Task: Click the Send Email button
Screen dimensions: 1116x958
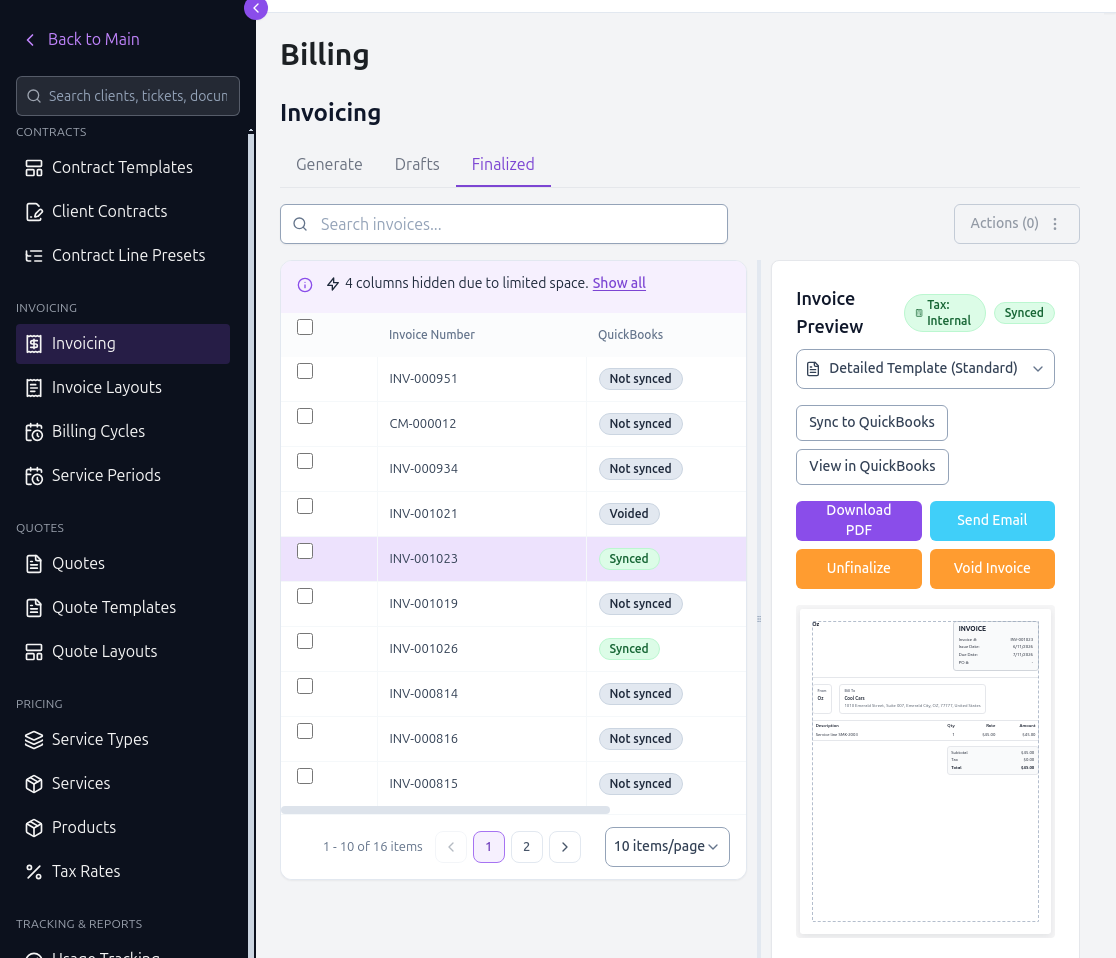Action: [992, 520]
